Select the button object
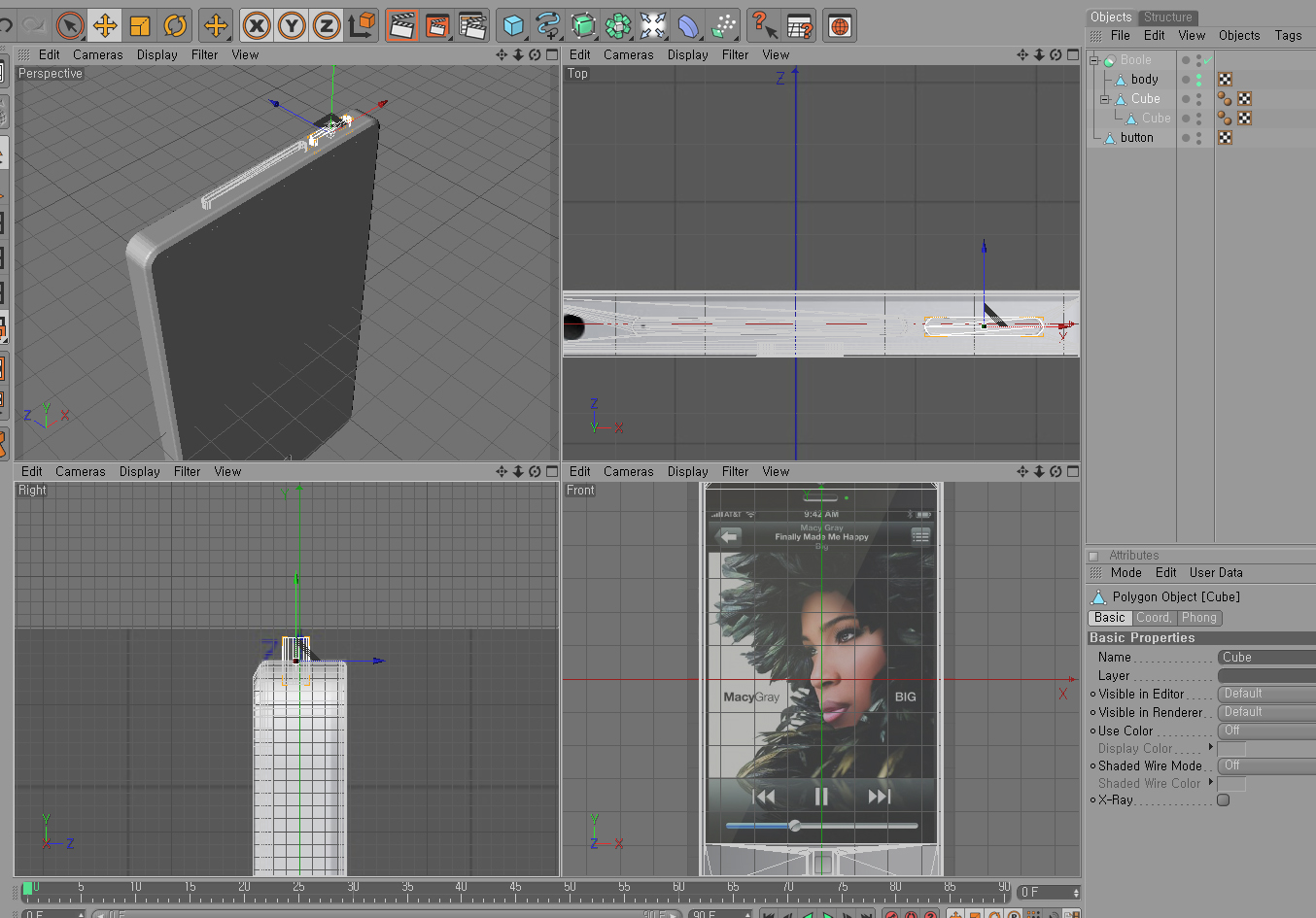1316x918 pixels. coord(1136,138)
